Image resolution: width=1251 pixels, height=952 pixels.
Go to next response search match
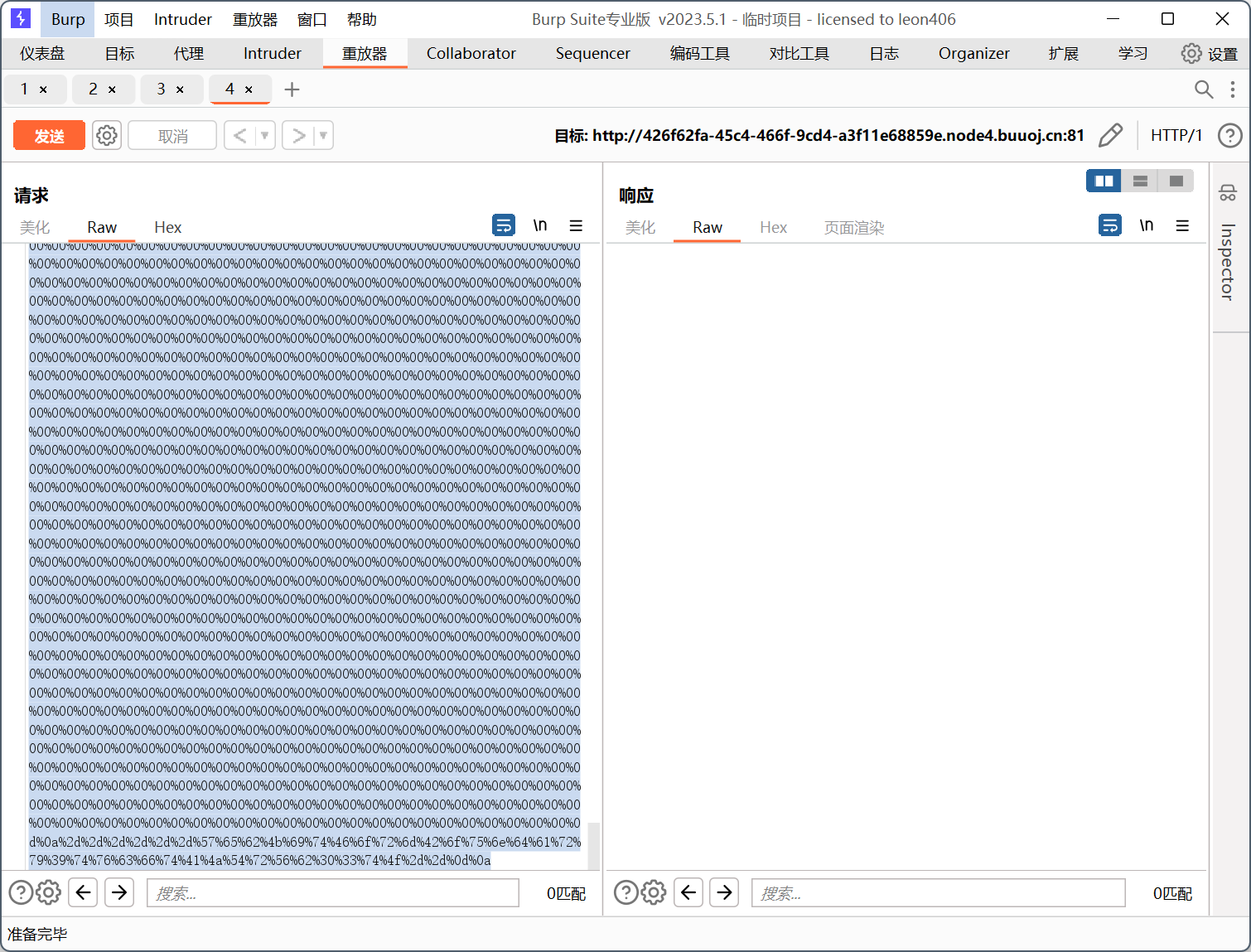pos(725,892)
